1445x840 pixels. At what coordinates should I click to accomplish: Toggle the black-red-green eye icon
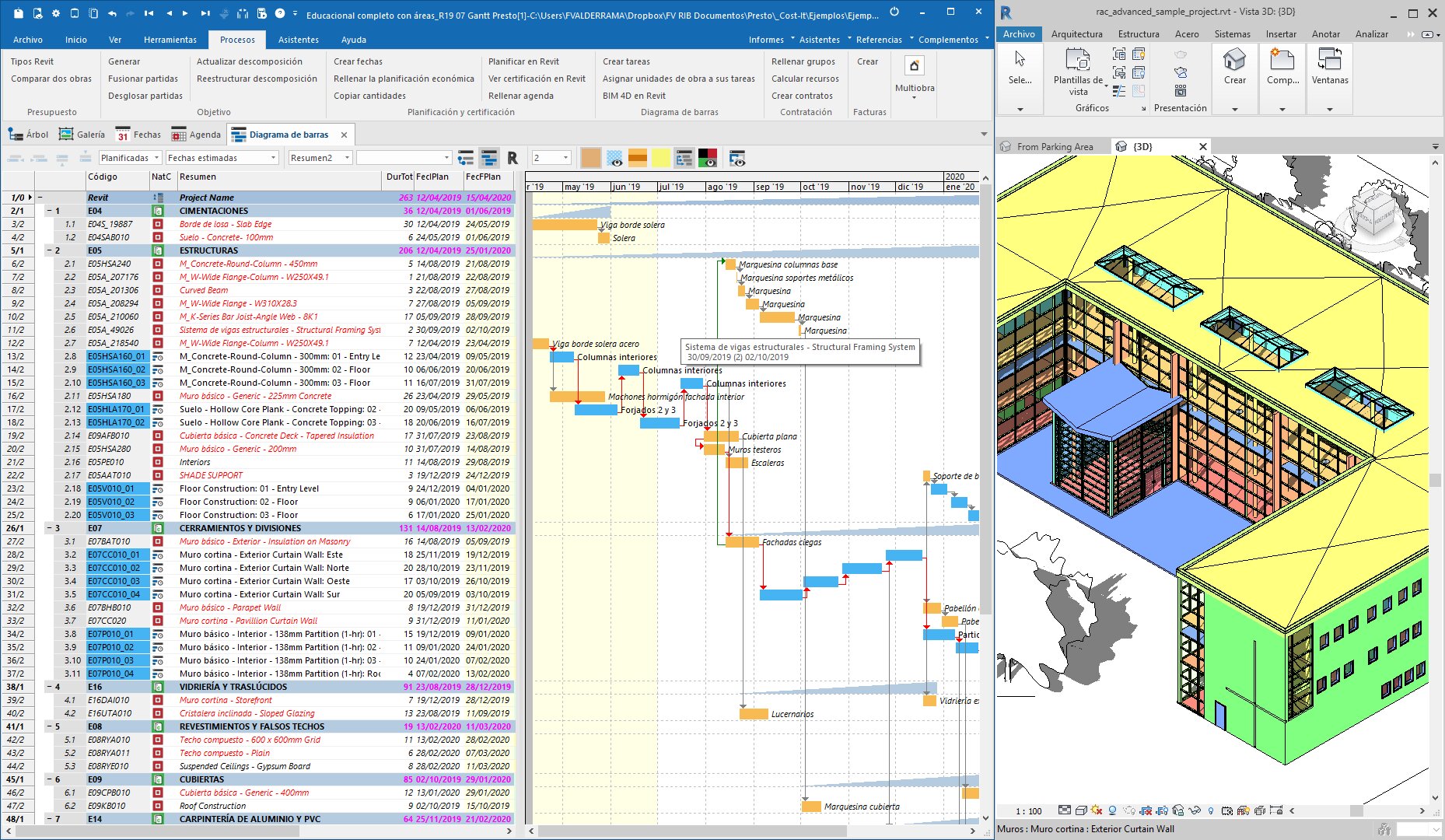click(707, 159)
